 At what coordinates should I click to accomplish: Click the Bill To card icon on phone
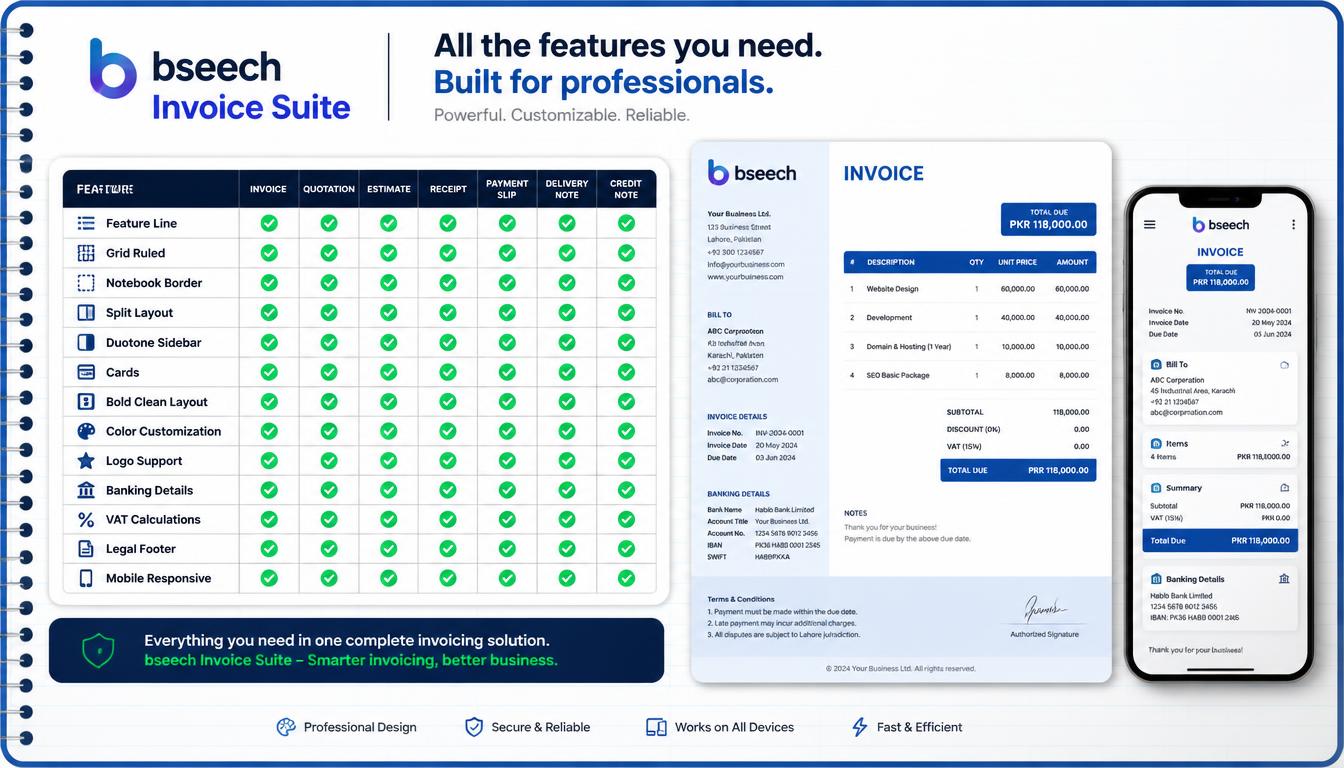point(1156,365)
